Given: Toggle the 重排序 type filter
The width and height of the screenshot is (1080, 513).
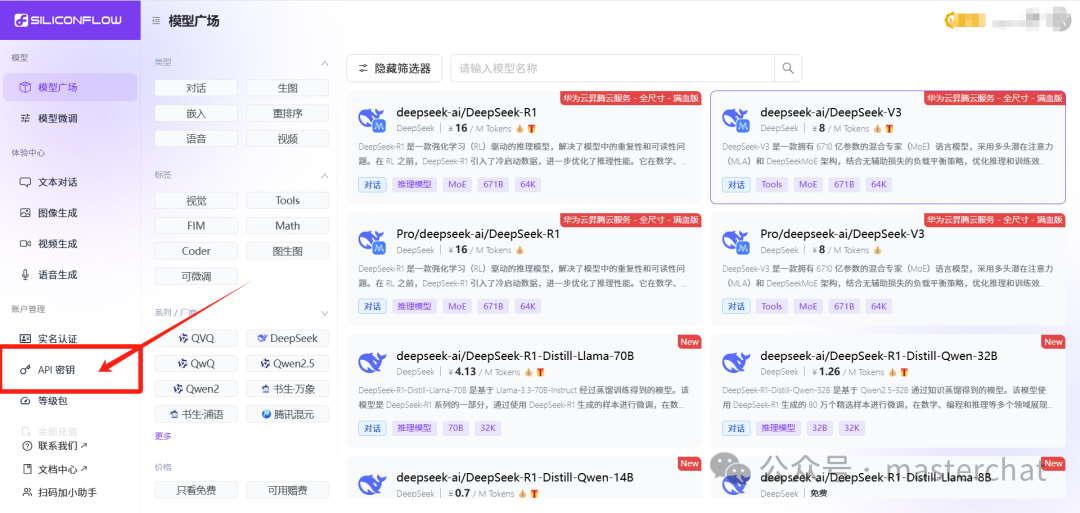Looking at the screenshot, I should pos(287,113).
